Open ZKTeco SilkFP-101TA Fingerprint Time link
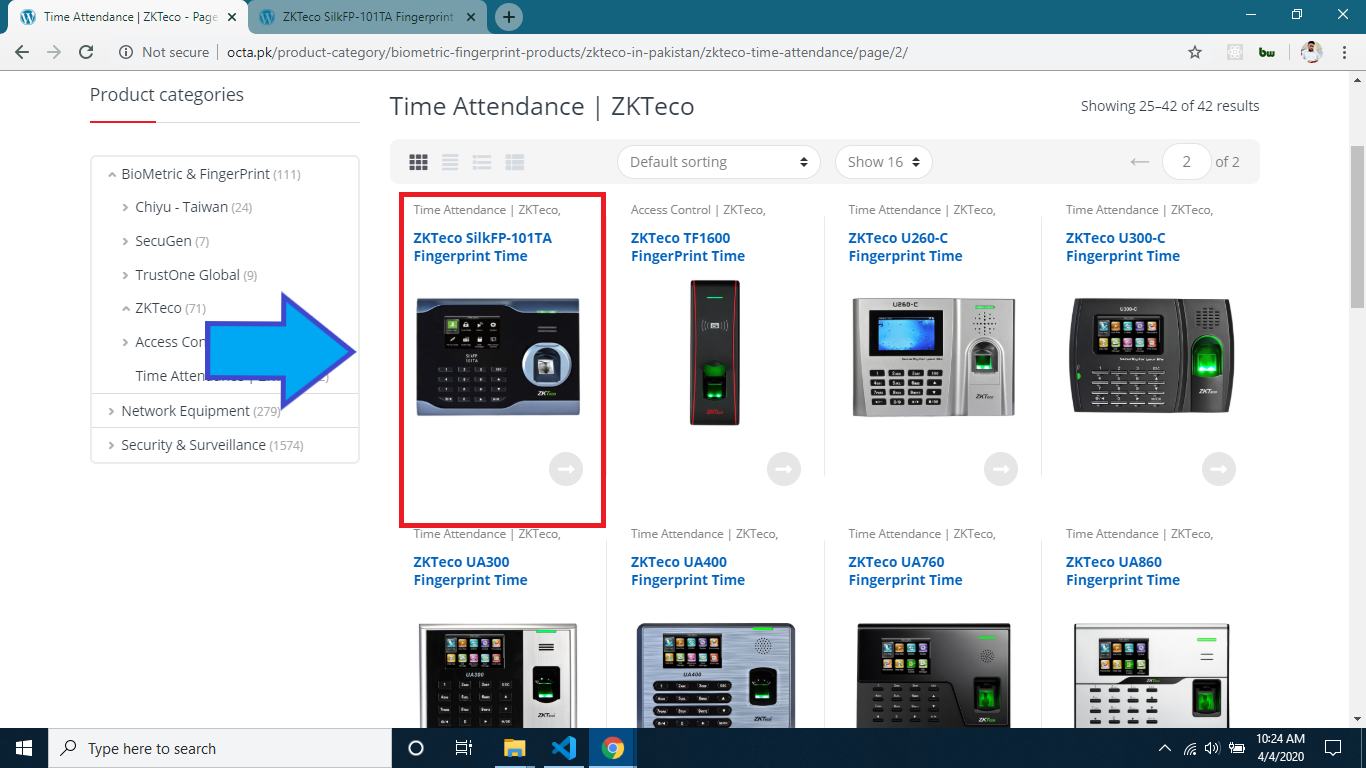This screenshot has width=1366, height=768. pos(482,247)
